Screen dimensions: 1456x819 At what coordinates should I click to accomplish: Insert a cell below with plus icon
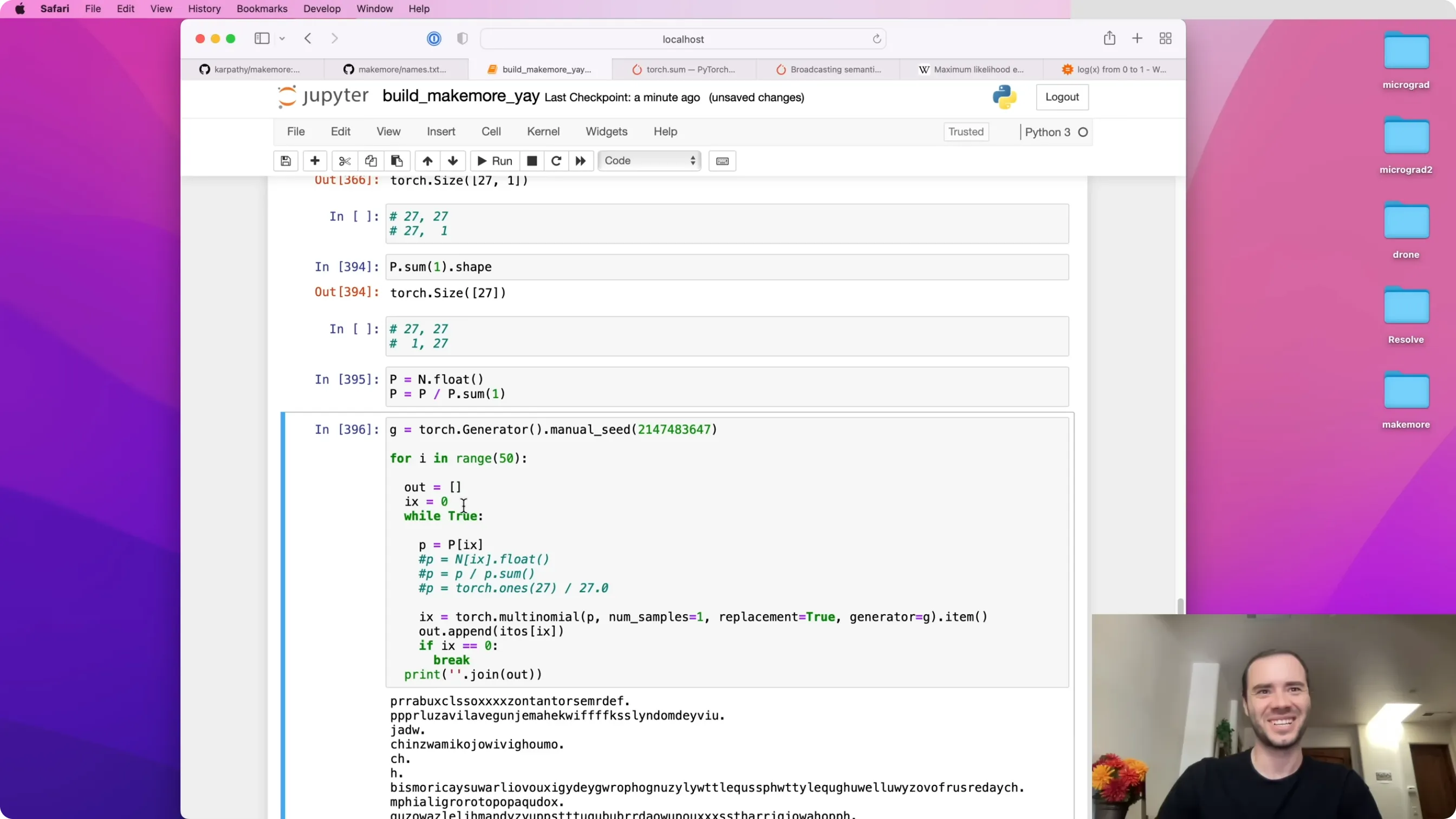point(315,161)
